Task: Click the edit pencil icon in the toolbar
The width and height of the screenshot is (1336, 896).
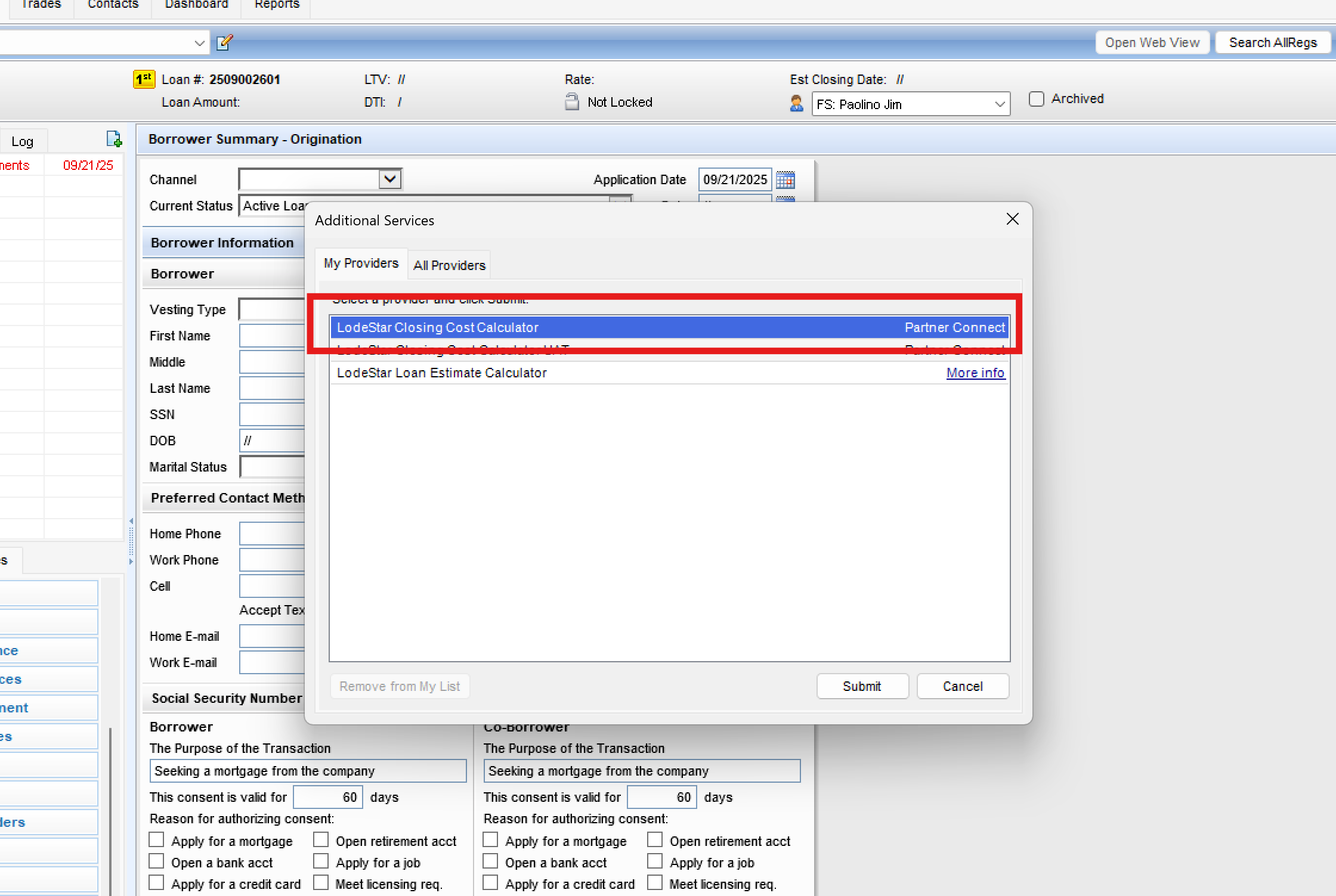Action: (224, 42)
